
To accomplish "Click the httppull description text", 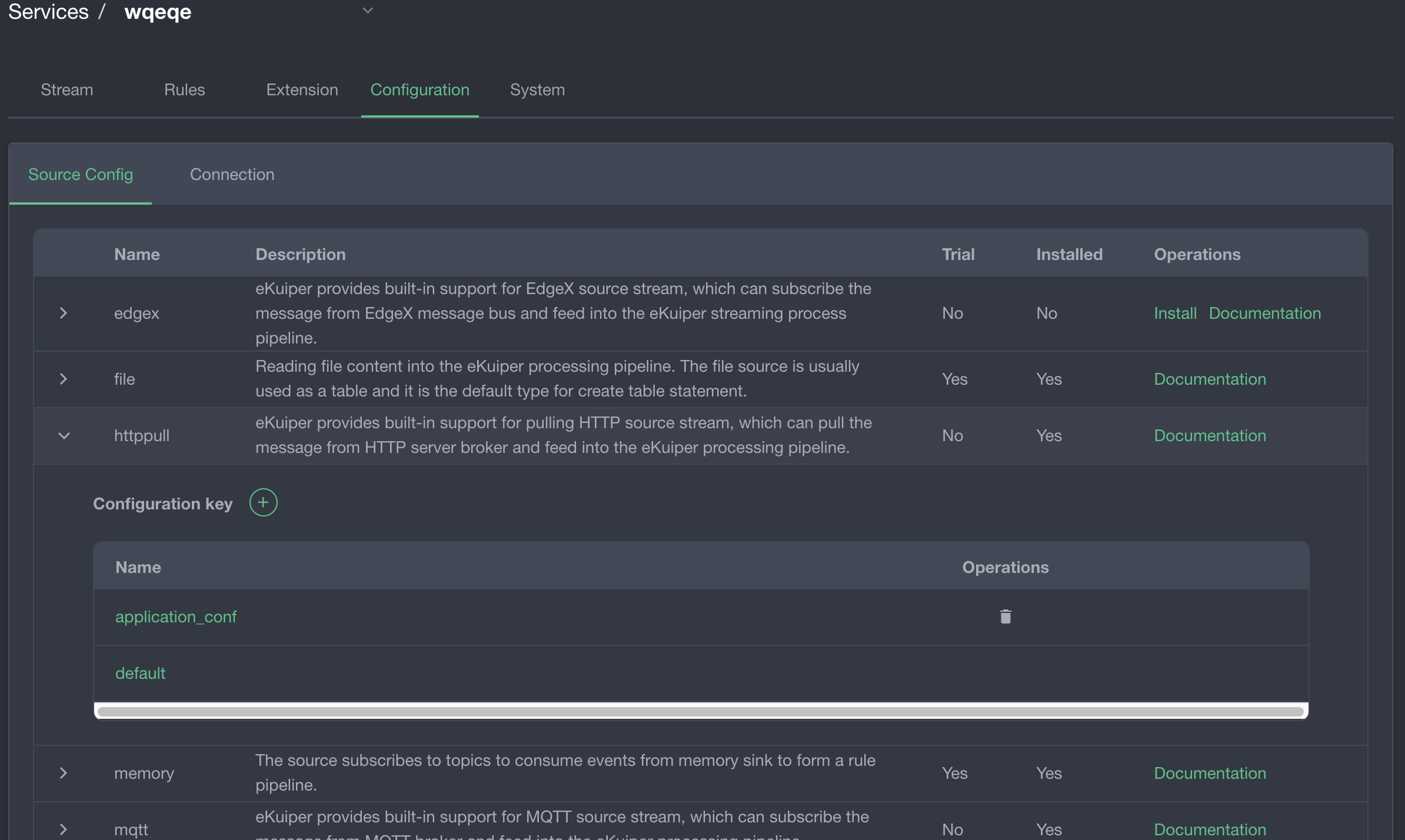I will [x=564, y=435].
